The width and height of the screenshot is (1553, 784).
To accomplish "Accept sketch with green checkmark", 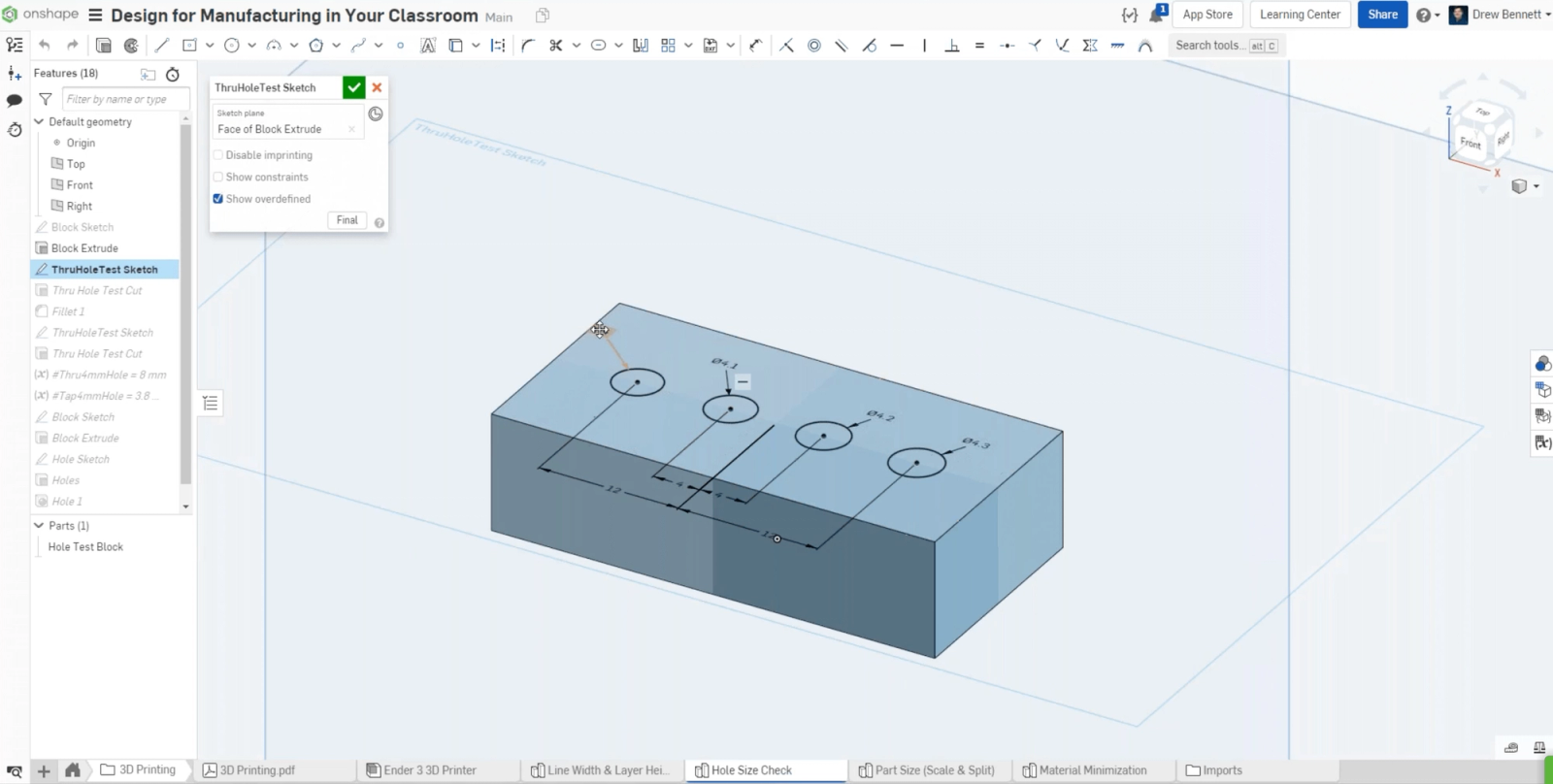I will coord(354,87).
